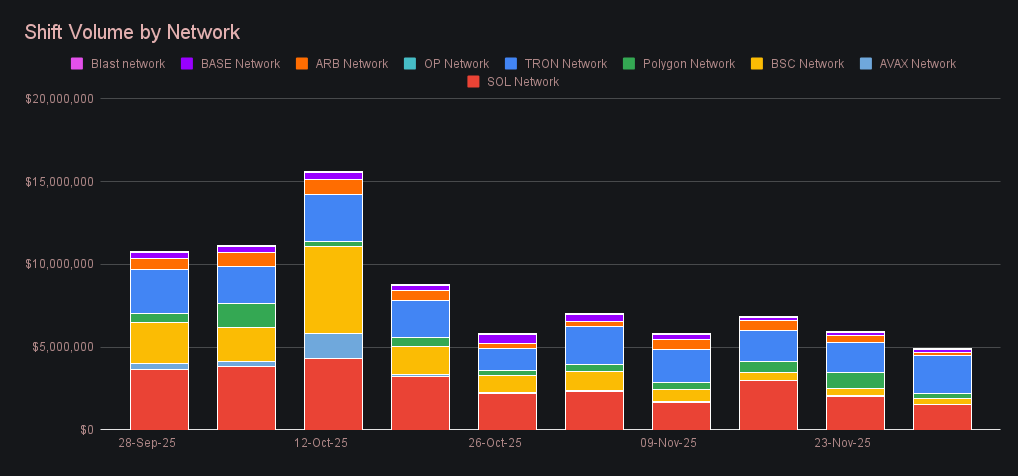Click green Polygon segment in 23-Nov-25 bar

tap(855, 380)
